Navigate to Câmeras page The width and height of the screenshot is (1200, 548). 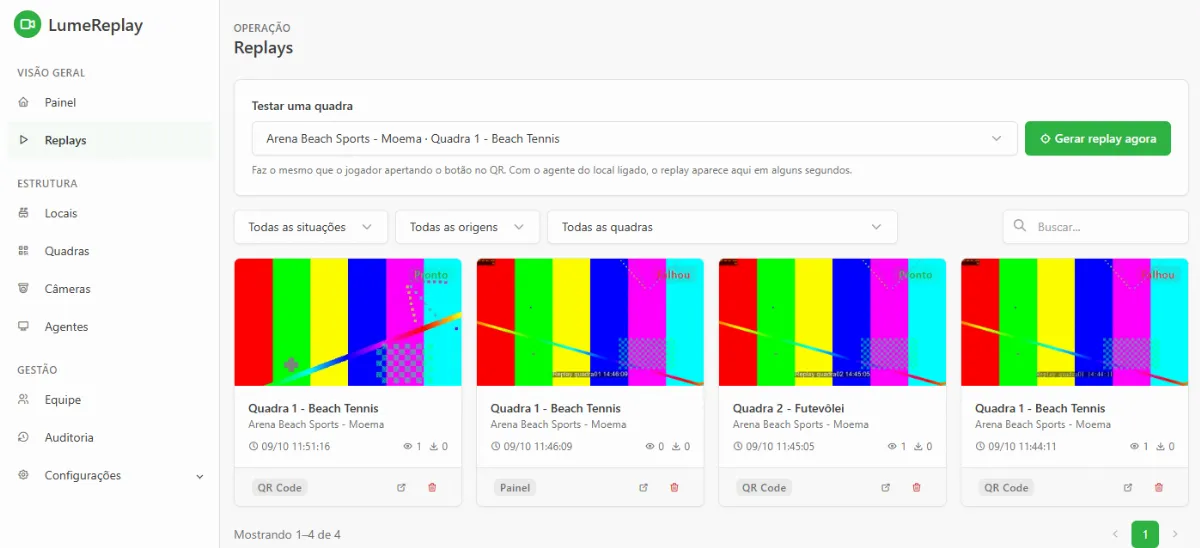109,289
